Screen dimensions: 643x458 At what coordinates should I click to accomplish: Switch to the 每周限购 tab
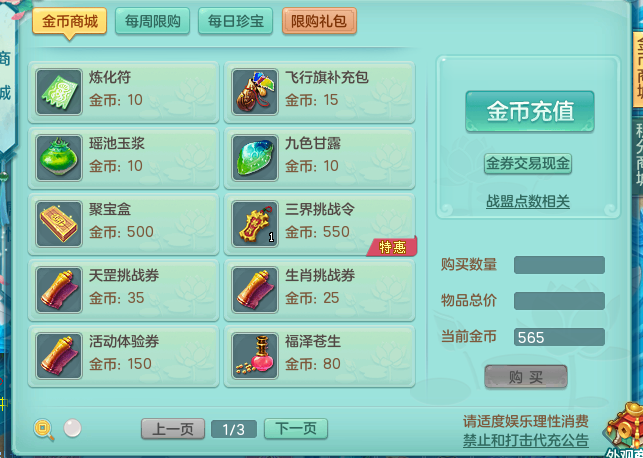click(153, 21)
